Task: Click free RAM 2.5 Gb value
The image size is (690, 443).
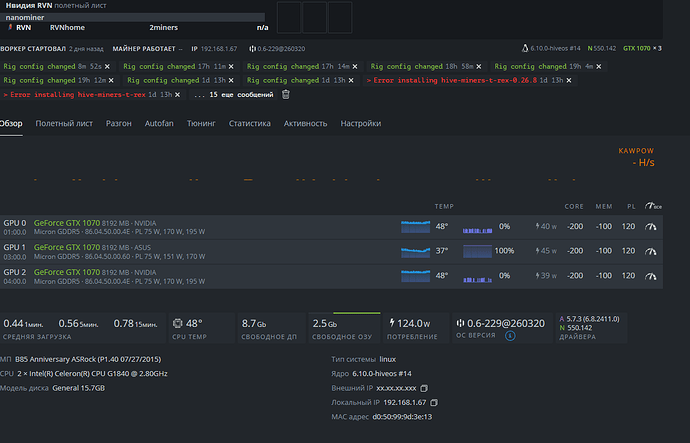Action: point(325,324)
